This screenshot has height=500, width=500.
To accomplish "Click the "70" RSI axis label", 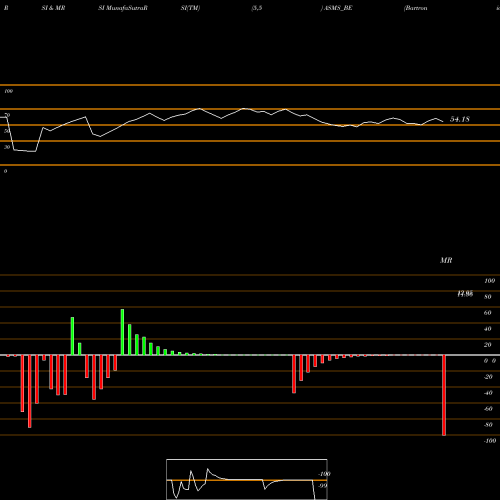I will click(x=7, y=115).
